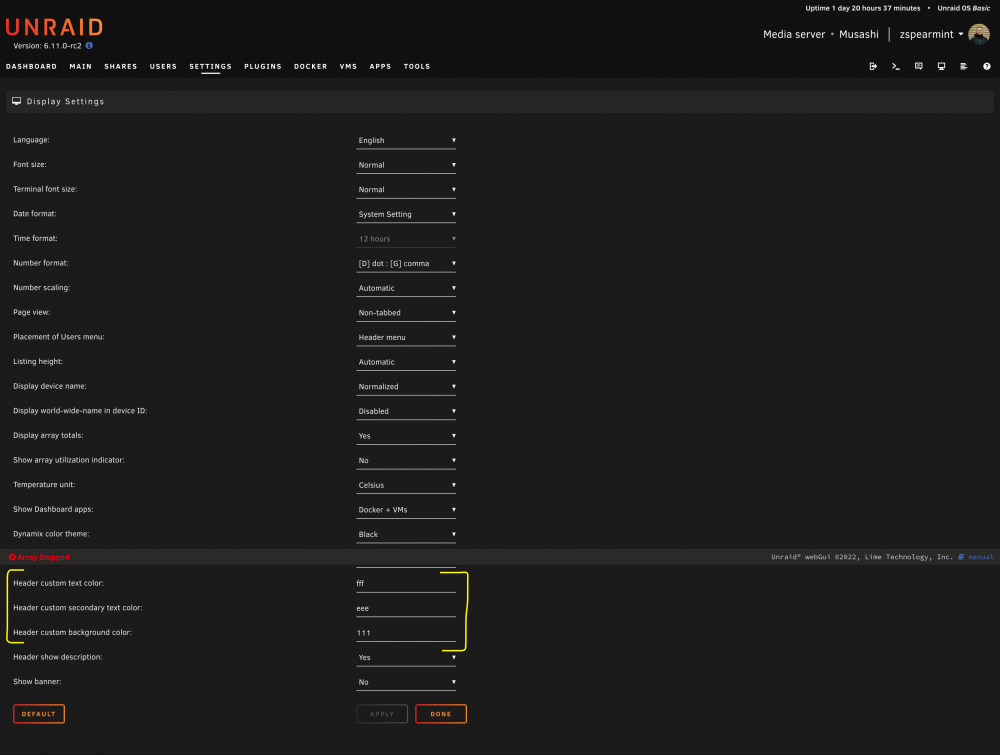Click the logout icon in header
The image size is (1000, 755).
pyautogui.click(x=873, y=66)
